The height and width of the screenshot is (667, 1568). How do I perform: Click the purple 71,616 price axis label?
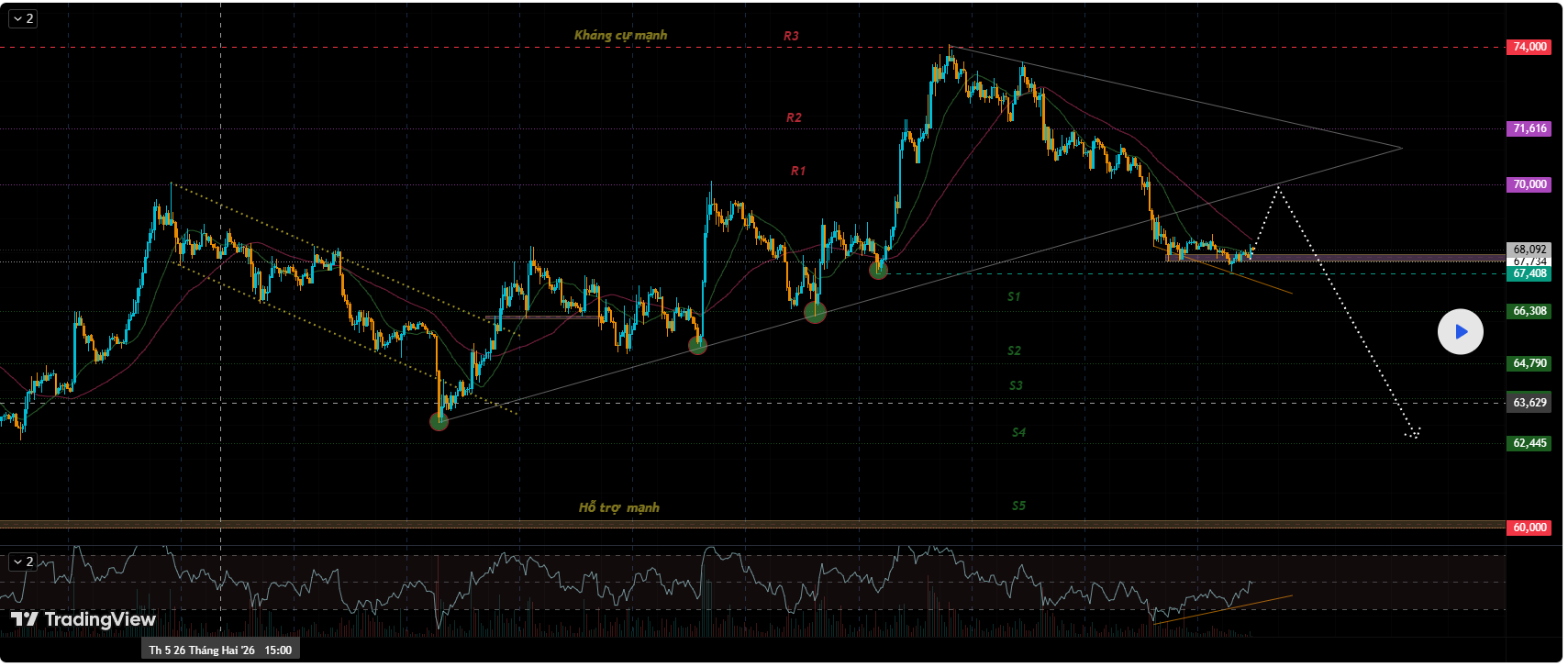pos(1529,129)
